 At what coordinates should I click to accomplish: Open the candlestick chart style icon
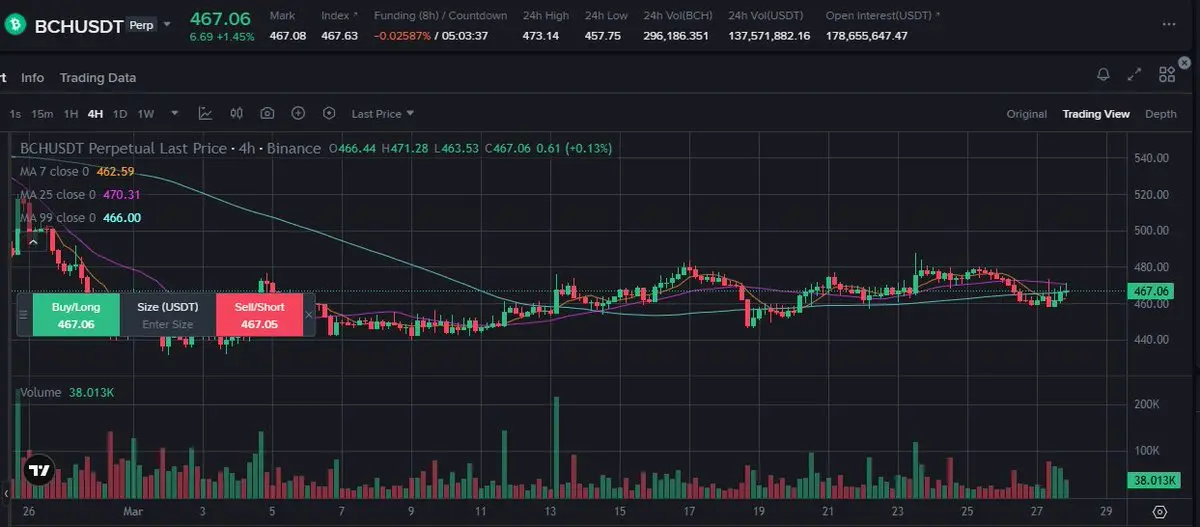(x=237, y=113)
